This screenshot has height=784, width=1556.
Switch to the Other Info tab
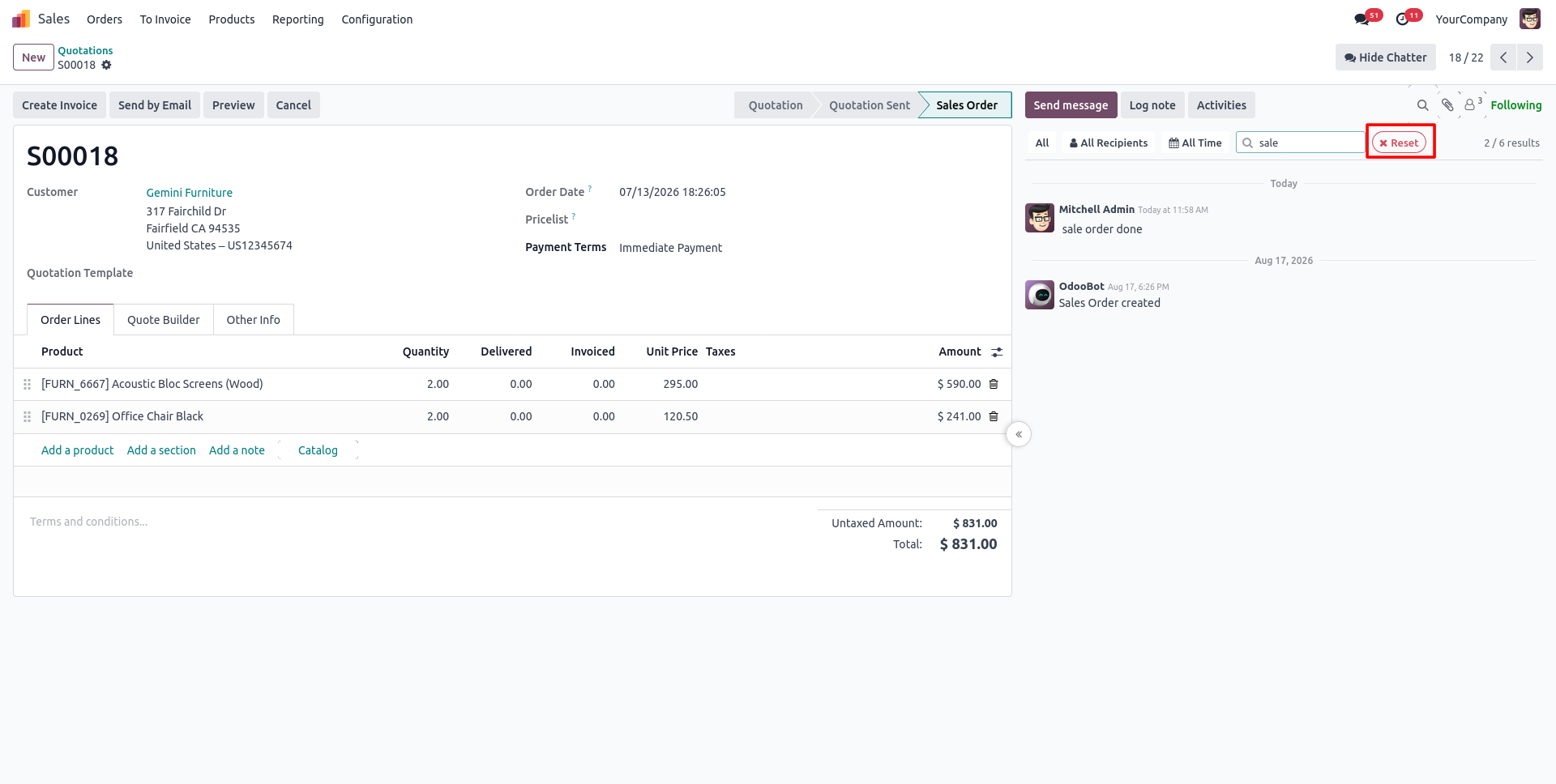click(253, 320)
